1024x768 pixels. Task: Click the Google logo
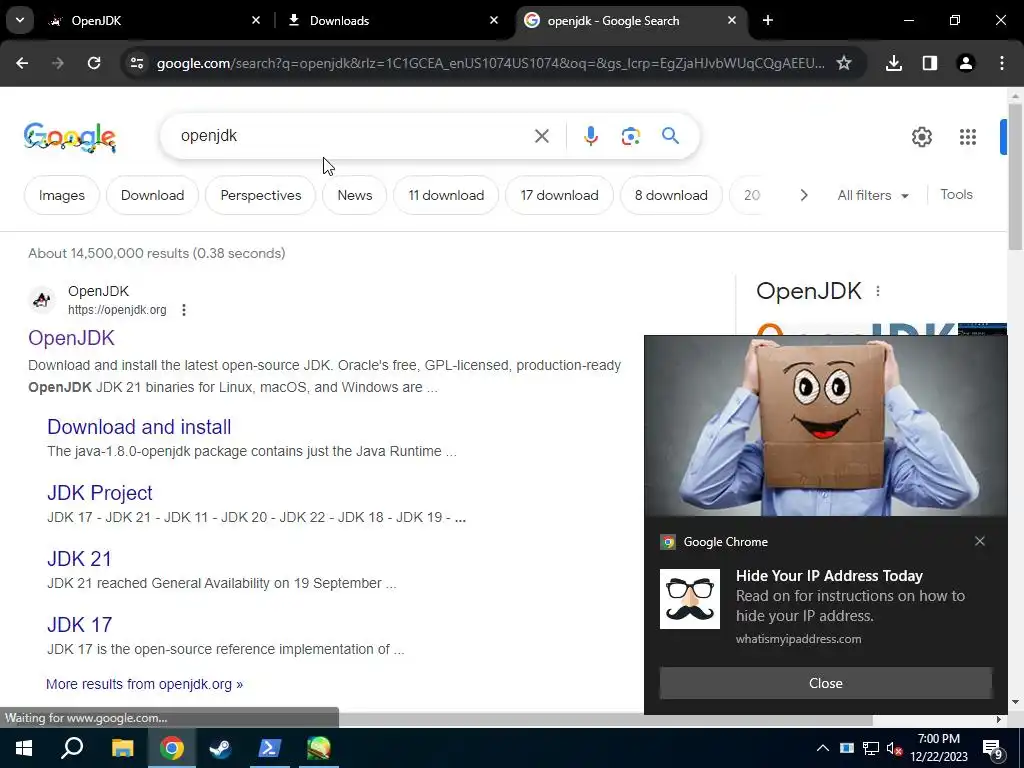pos(70,137)
